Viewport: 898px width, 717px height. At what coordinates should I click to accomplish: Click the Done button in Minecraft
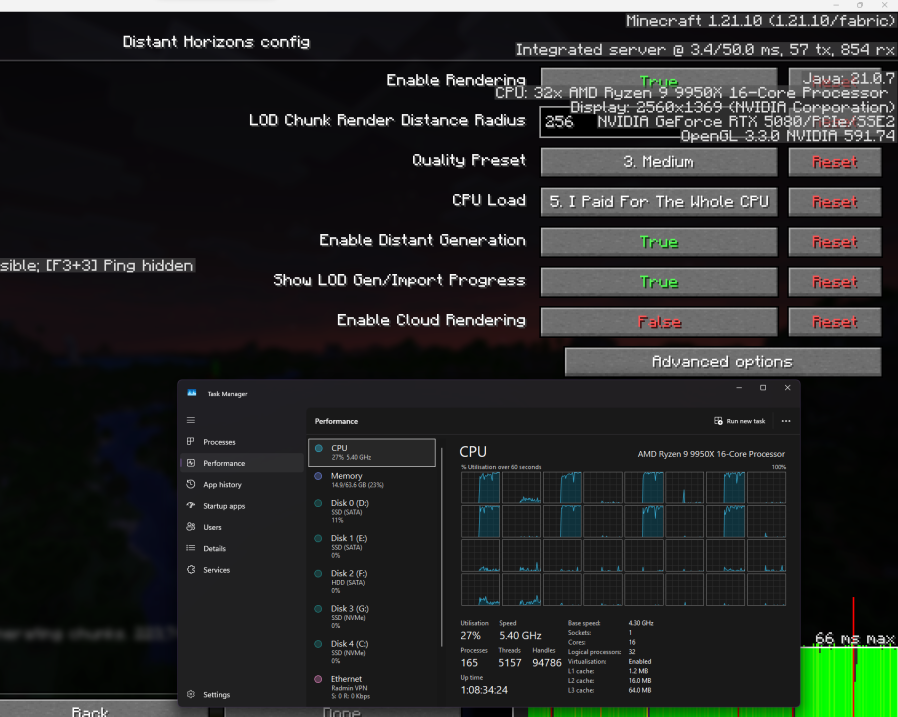tap(342, 712)
